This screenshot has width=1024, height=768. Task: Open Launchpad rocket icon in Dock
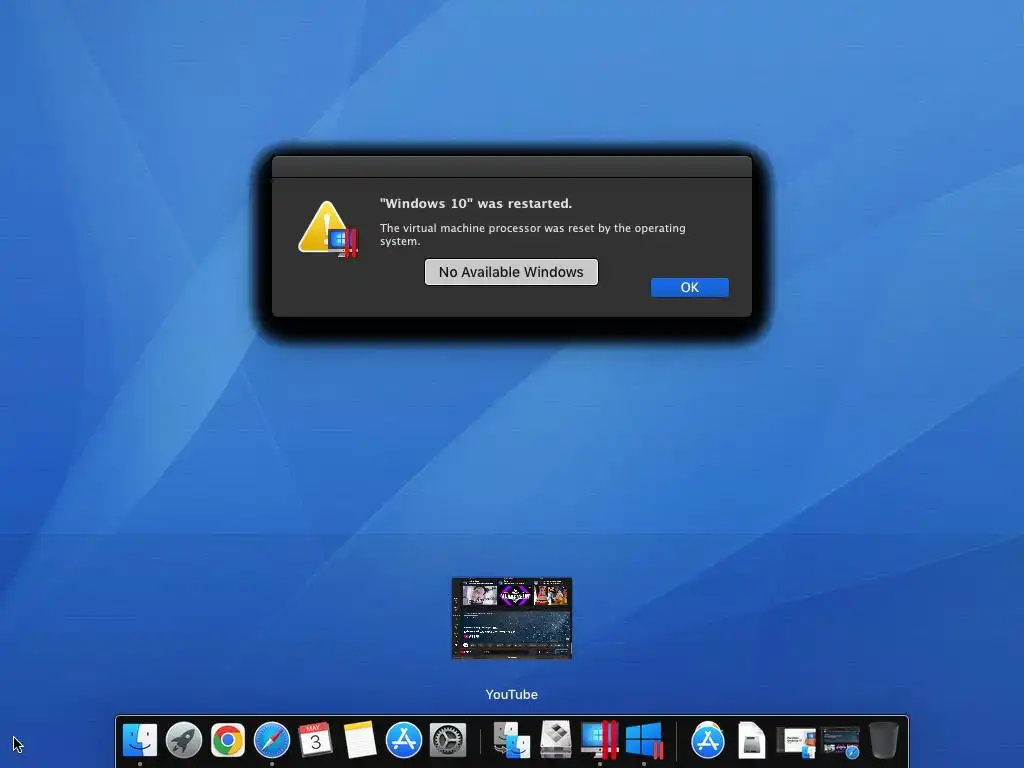coord(184,740)
